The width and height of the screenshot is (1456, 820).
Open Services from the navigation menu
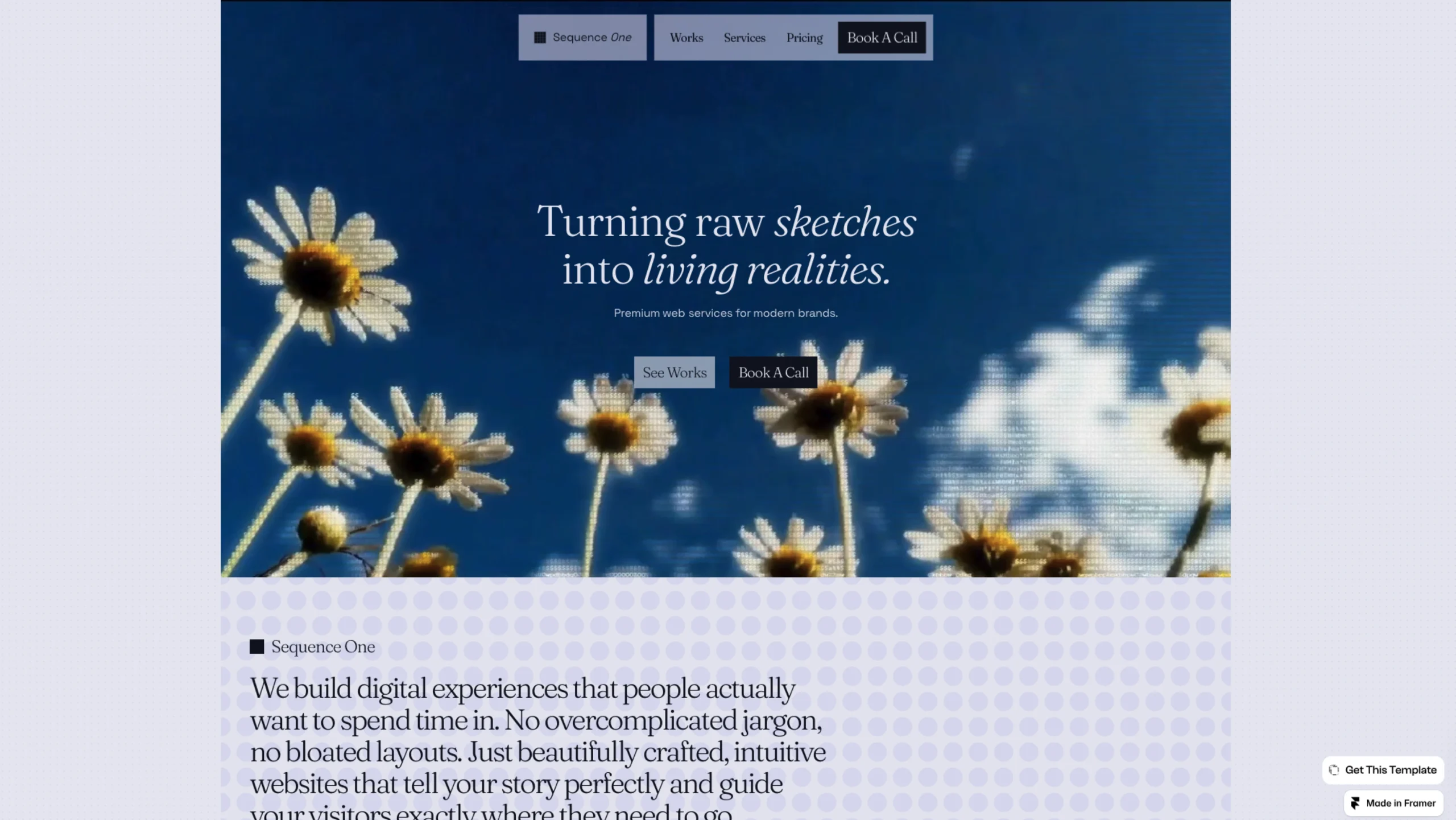744,38
